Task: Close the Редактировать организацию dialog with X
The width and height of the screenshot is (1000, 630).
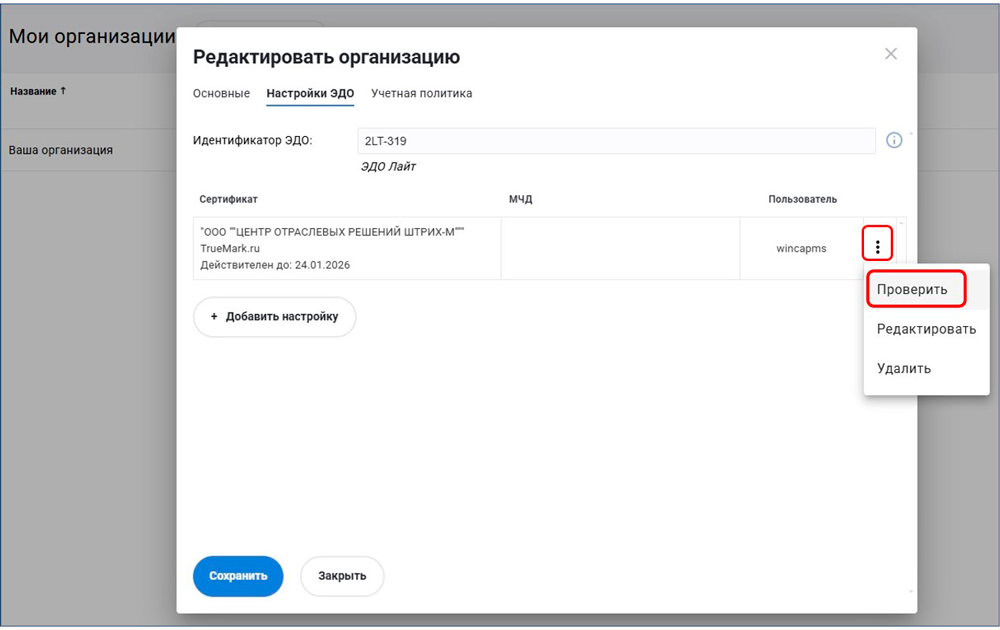Action: pyautogui.click(x=890, y=54)
